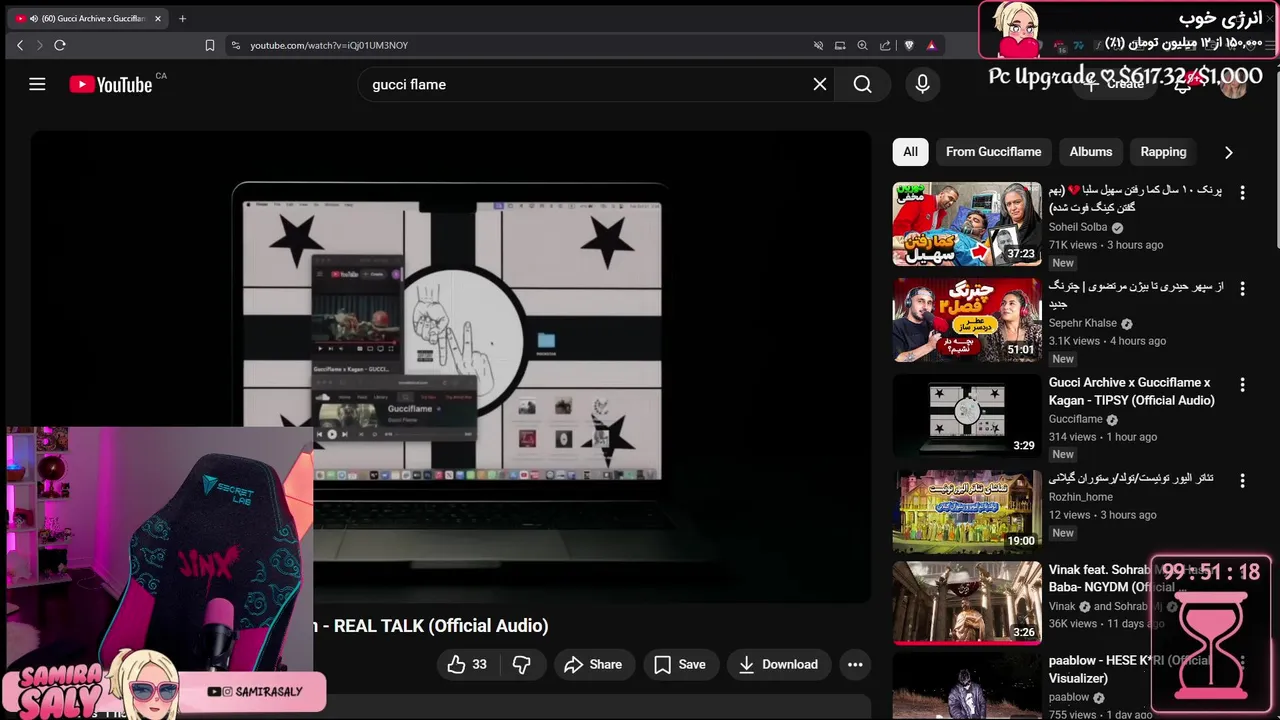1280x720 pixels.
Task: Select the Rapping filter chip
Action: click(x=1163, y=152)
